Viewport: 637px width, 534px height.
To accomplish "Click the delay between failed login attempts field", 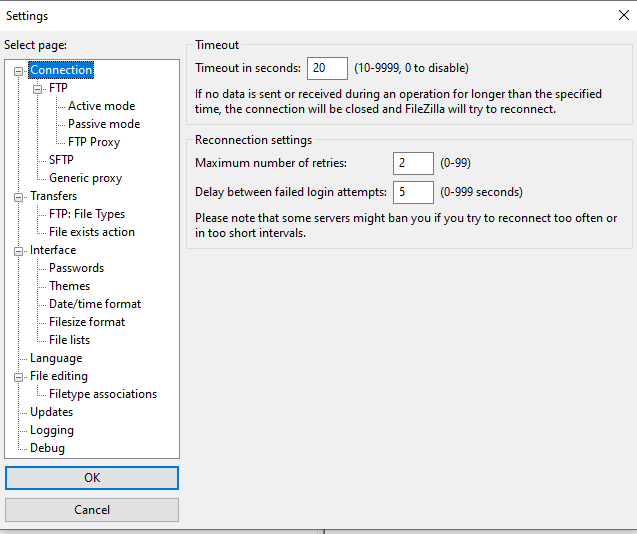I will tap(413, 192).
